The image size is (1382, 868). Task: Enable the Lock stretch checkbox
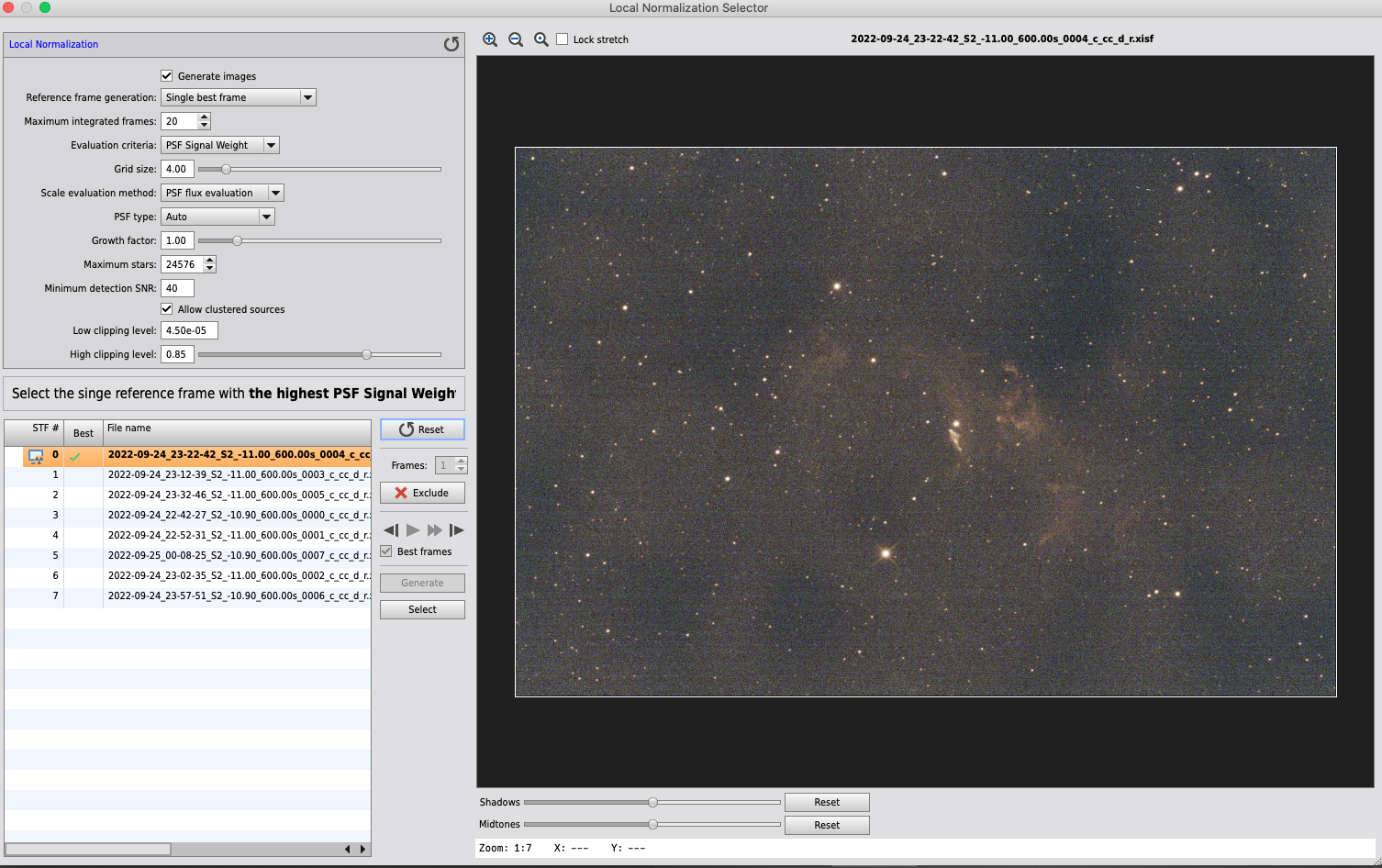(563, 39)
